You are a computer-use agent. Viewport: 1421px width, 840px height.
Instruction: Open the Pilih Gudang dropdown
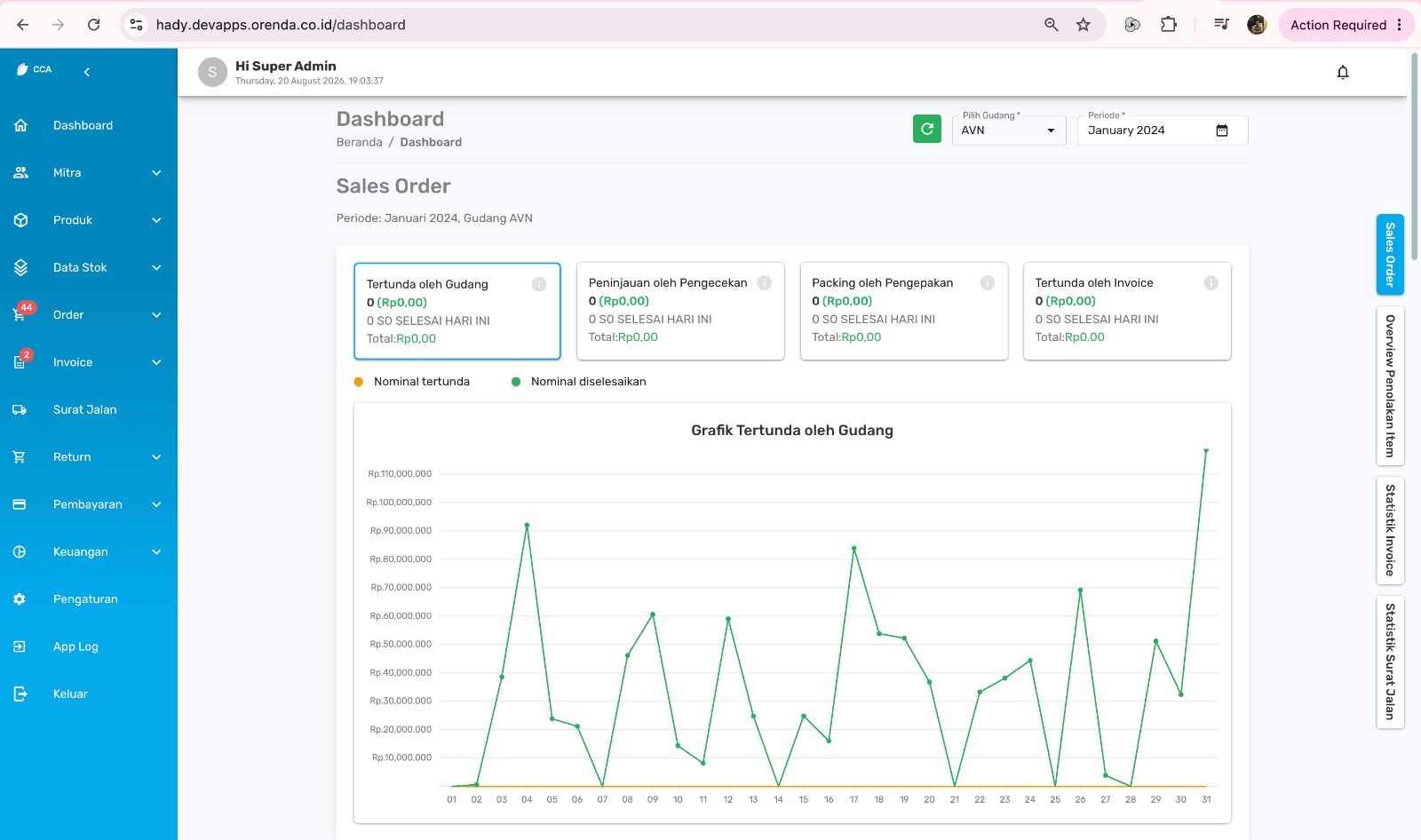(1009, 131)
